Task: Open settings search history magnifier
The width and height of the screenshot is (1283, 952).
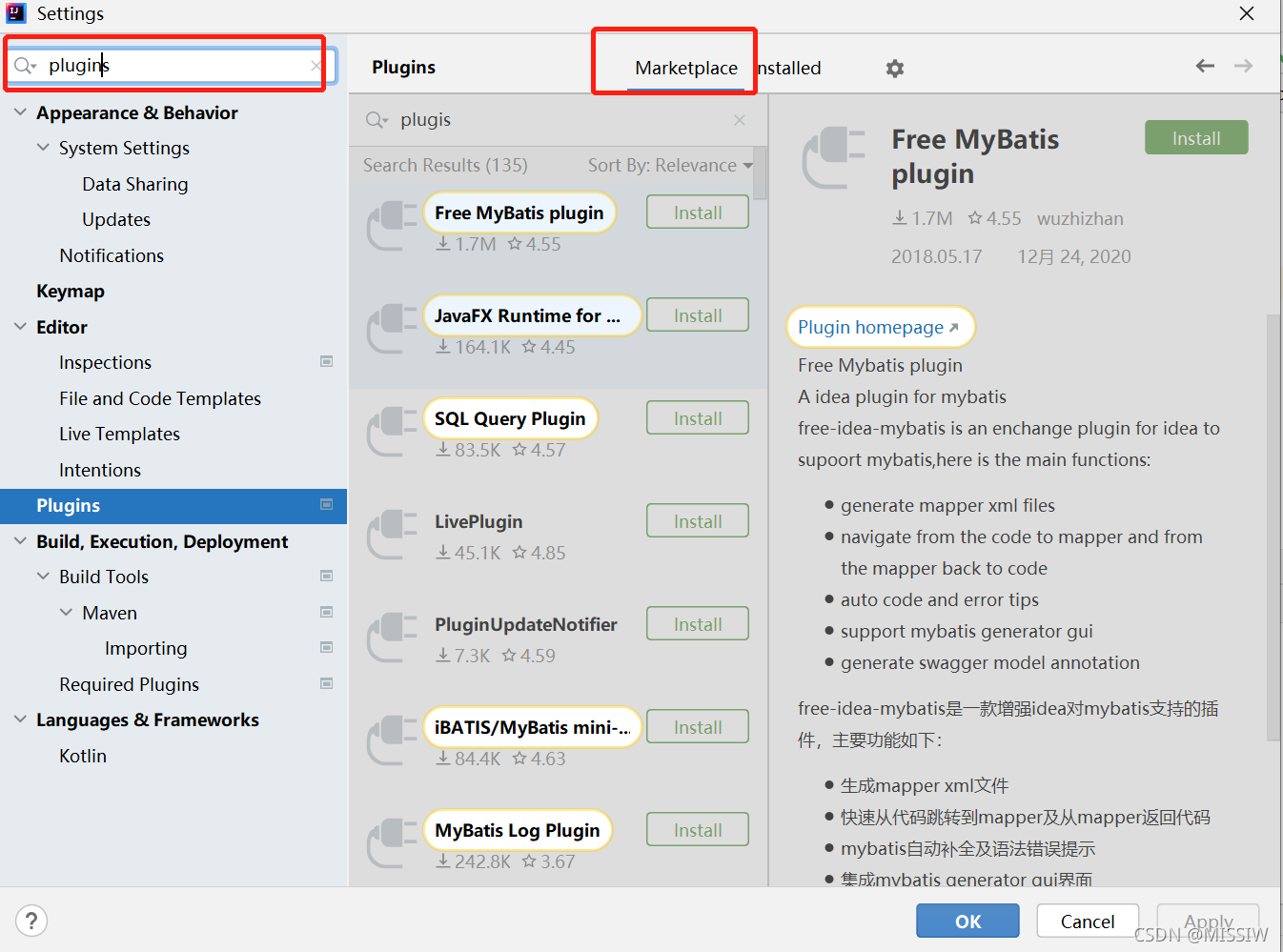Action: (x=25, y=66)
